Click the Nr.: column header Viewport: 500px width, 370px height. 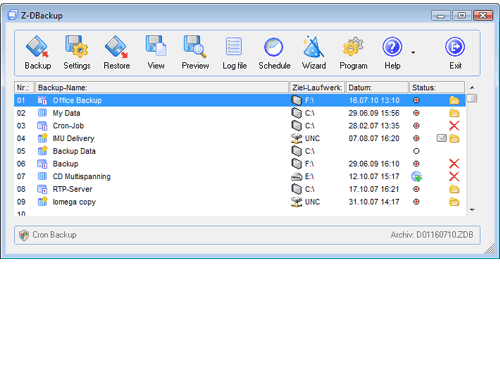24,87
